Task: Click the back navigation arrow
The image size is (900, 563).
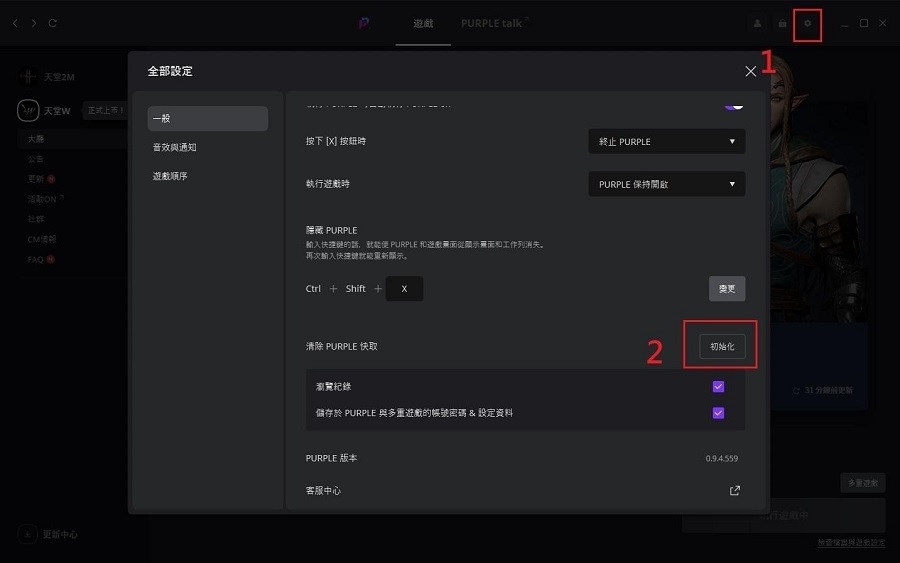Action: point(15,23)
